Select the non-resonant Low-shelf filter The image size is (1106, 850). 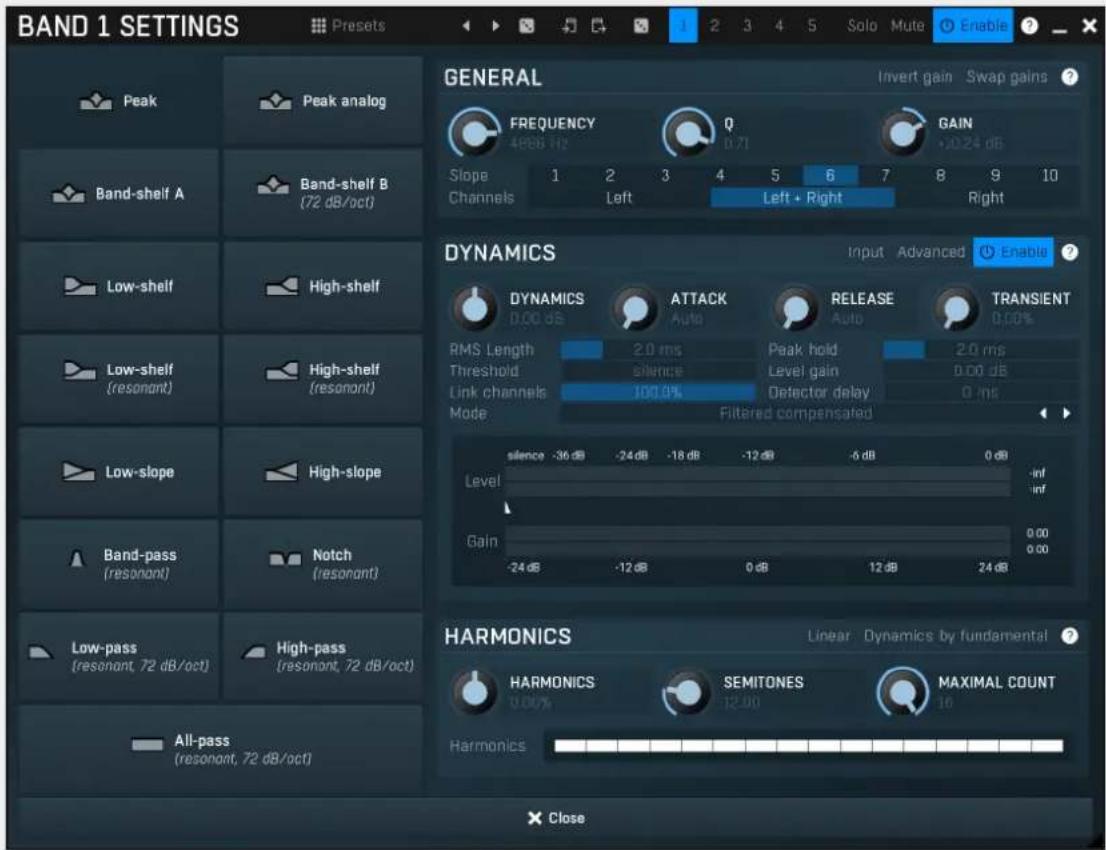pyautogui.click(x=118, y=286)
